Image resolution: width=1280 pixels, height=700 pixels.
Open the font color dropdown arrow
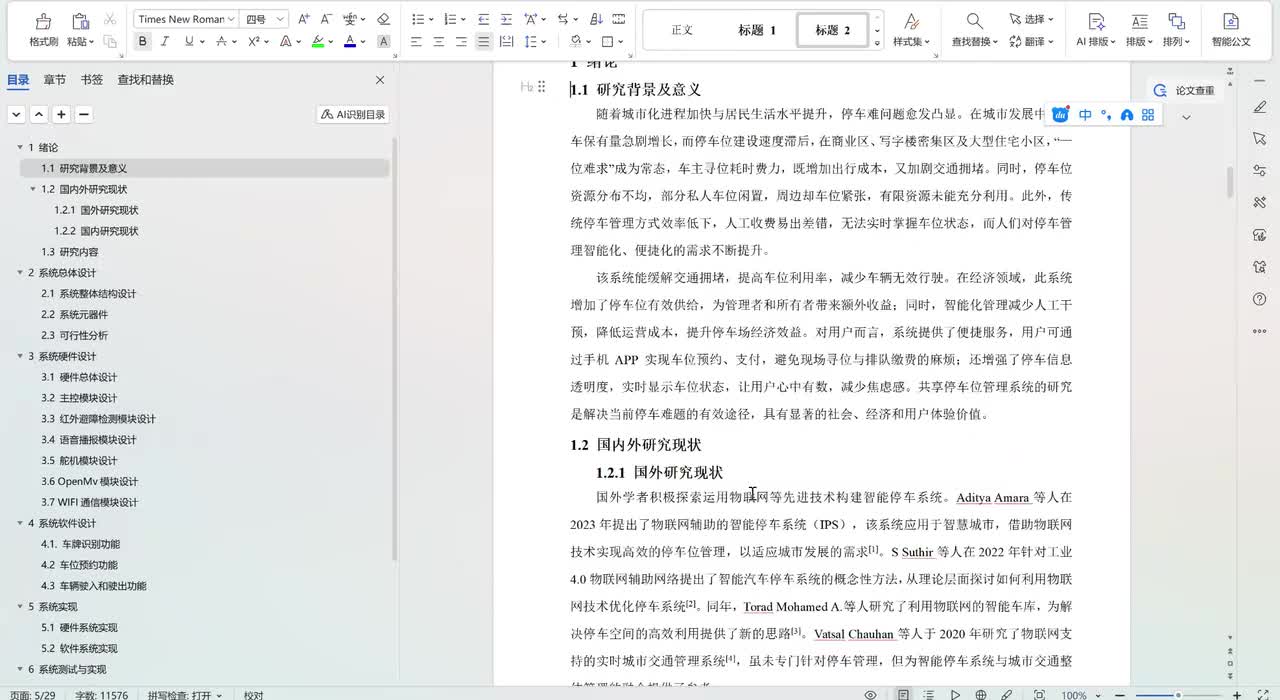[x=363, y=41]
